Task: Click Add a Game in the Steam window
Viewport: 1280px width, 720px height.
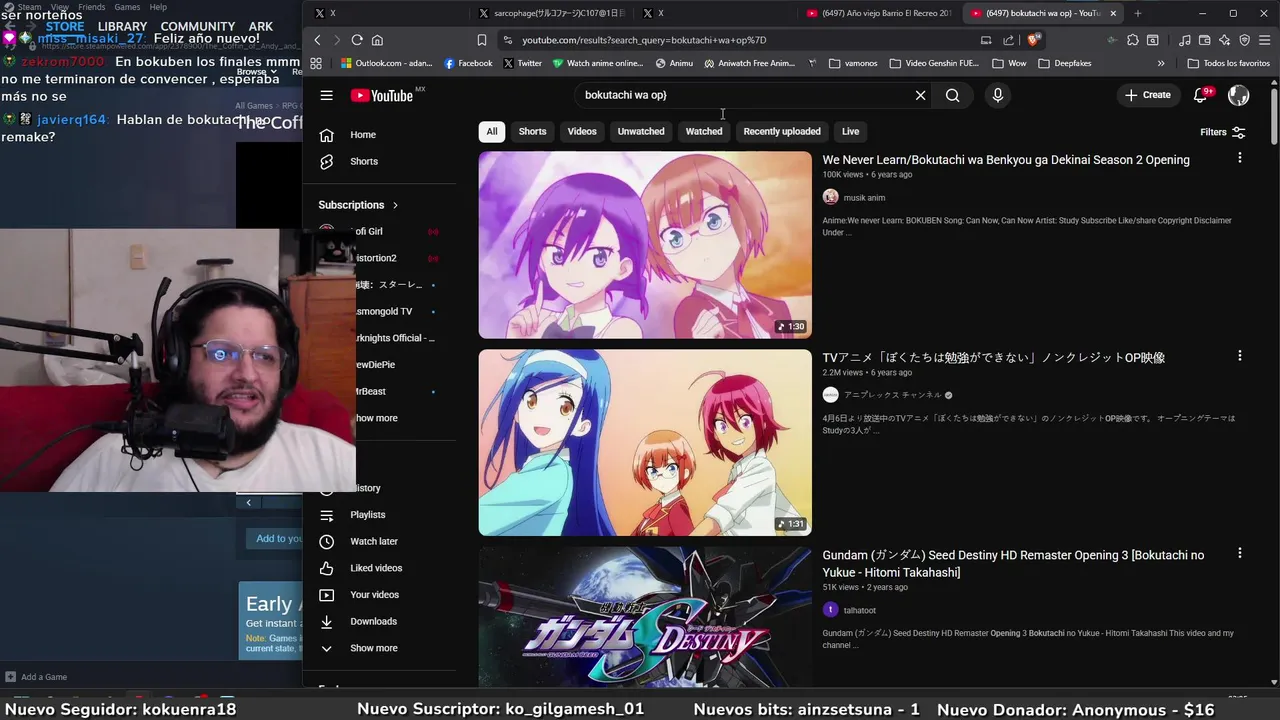Action: [x=36, y=677]
